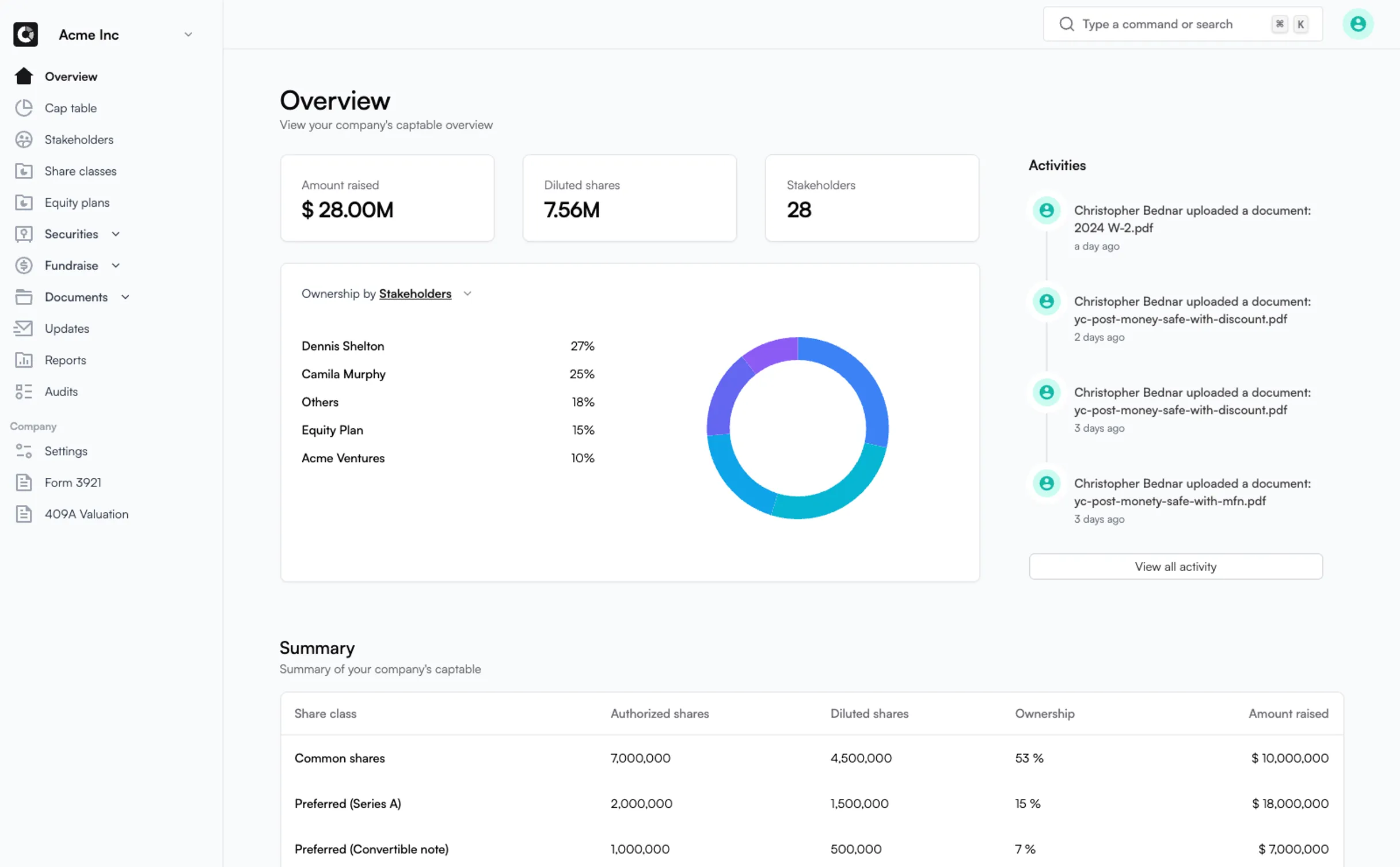Expand the Securities submenu chevron
1400x867 pixels.
(x=116, y=234)
